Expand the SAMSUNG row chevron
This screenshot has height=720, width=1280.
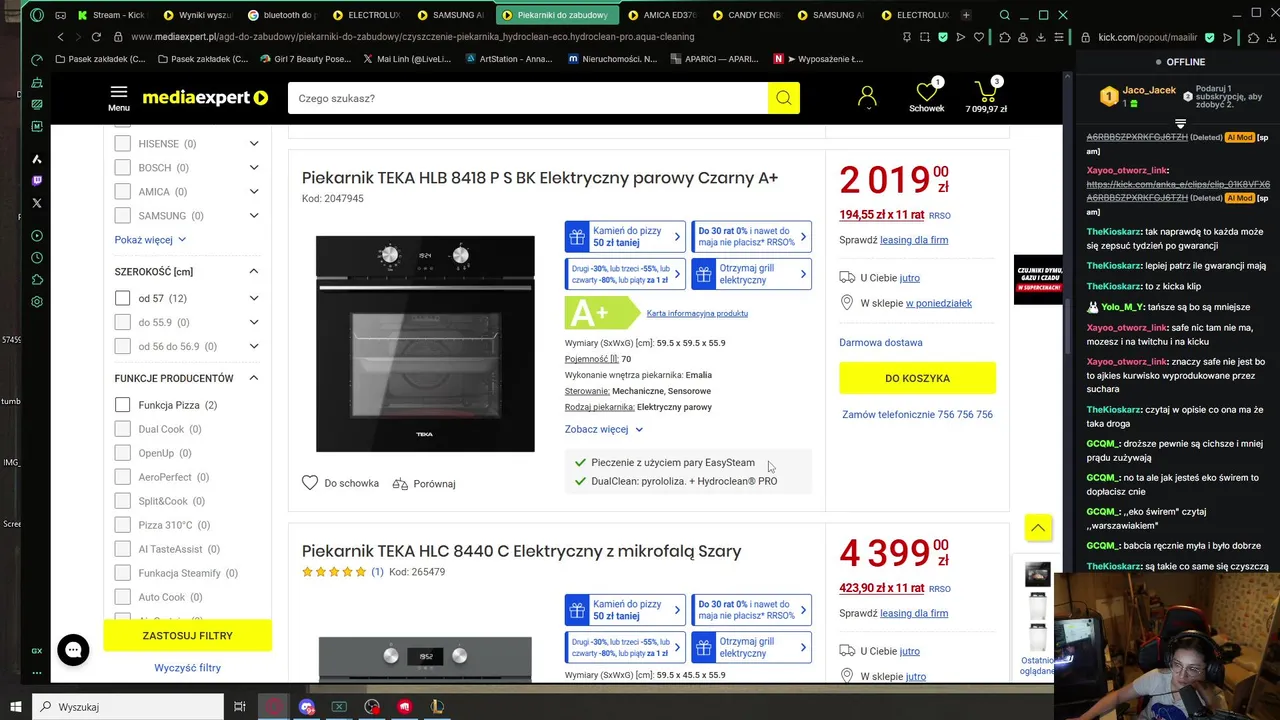tap(254, 215)
